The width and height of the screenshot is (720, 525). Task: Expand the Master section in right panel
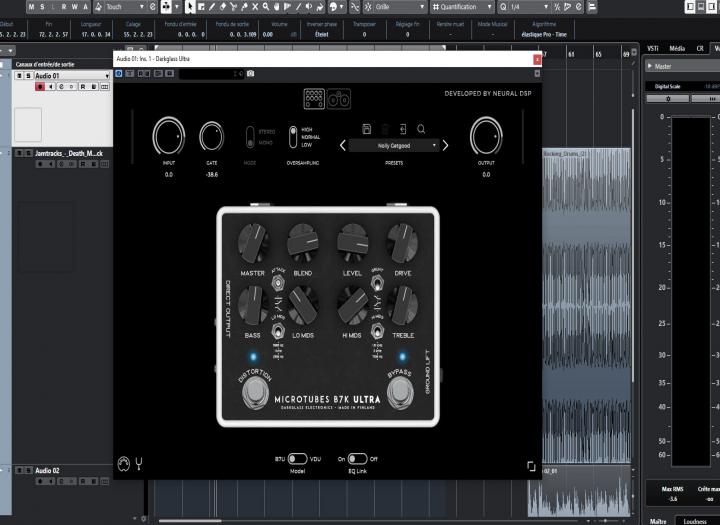tap(650, 66)
